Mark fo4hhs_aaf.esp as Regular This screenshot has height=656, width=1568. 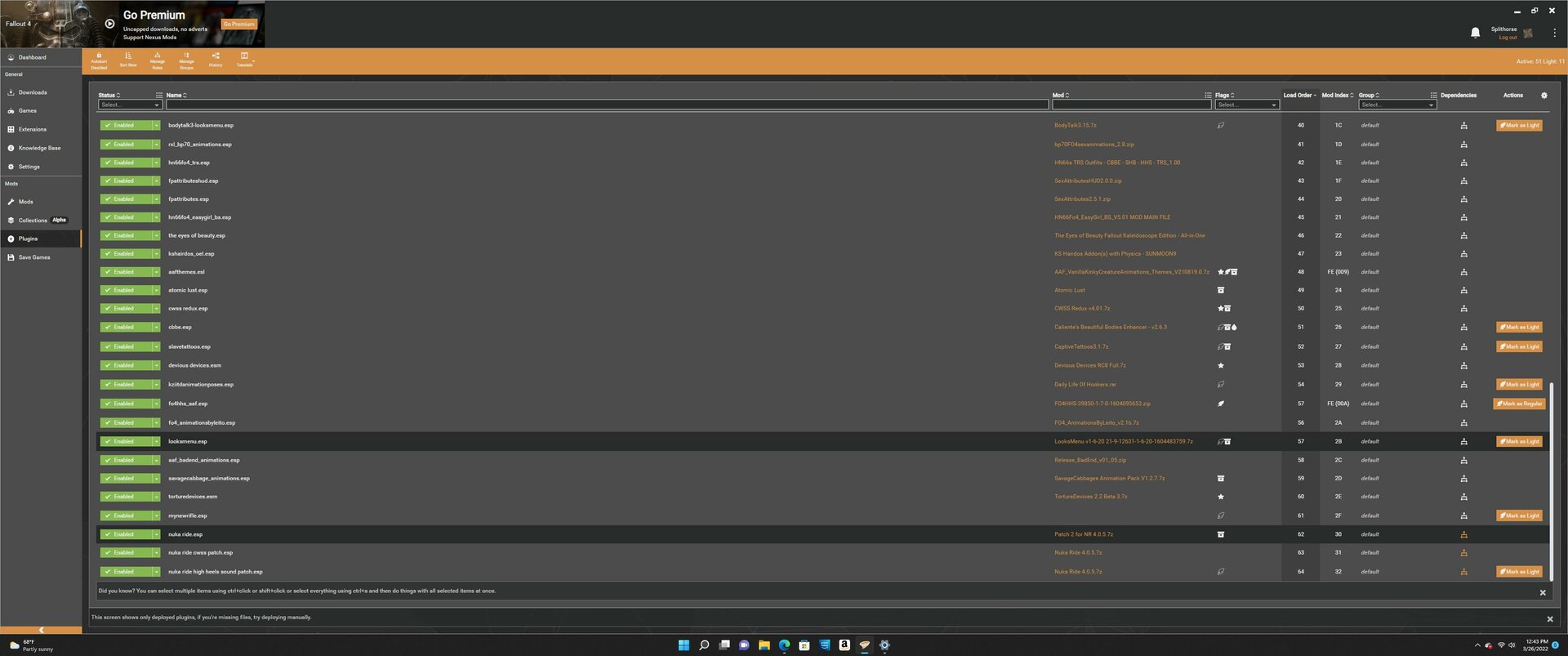pos(1519,404)
